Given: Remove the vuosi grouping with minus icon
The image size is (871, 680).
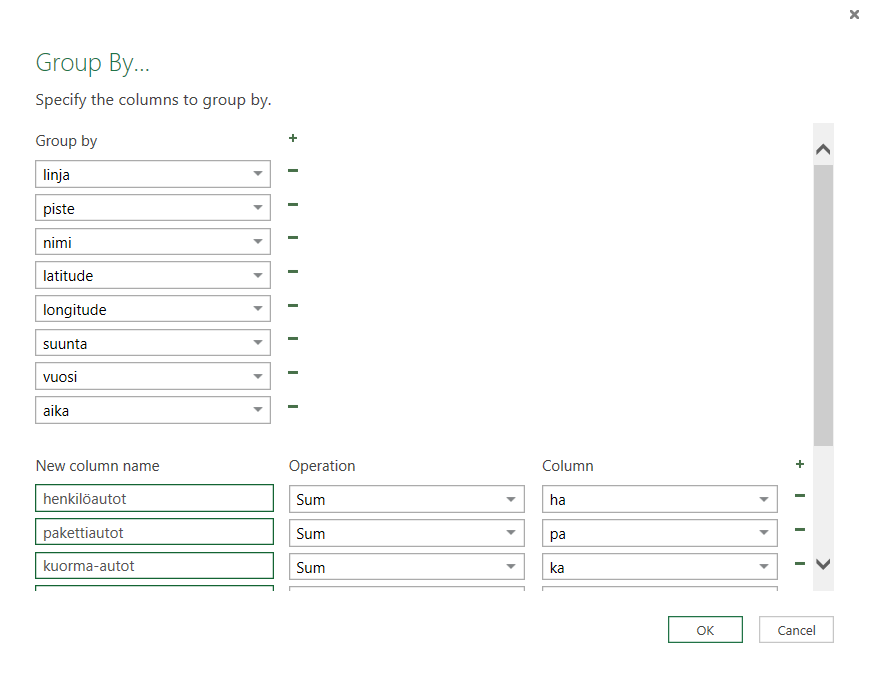Looking at the screenshot, I should pos(293,373).
